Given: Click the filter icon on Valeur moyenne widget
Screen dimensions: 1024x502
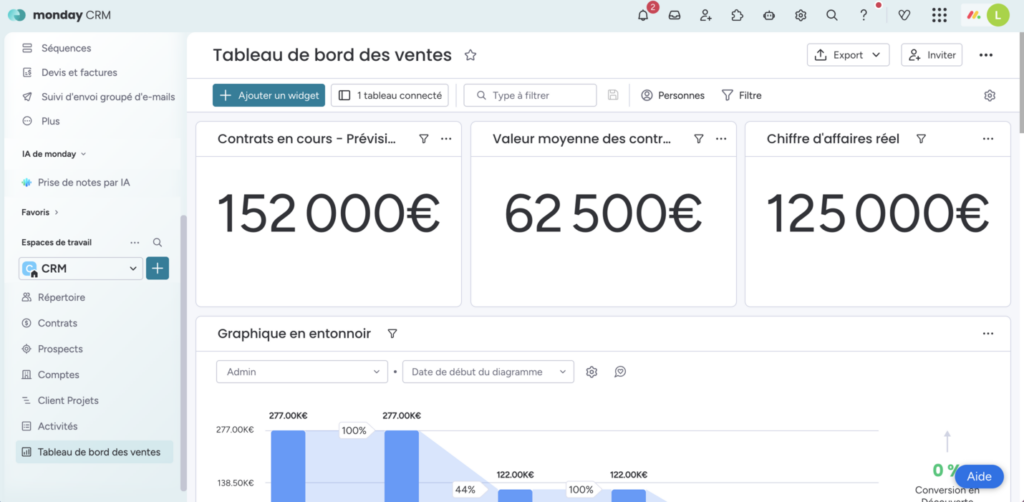Looking at the screenshot, I should [x=699, y=138].
